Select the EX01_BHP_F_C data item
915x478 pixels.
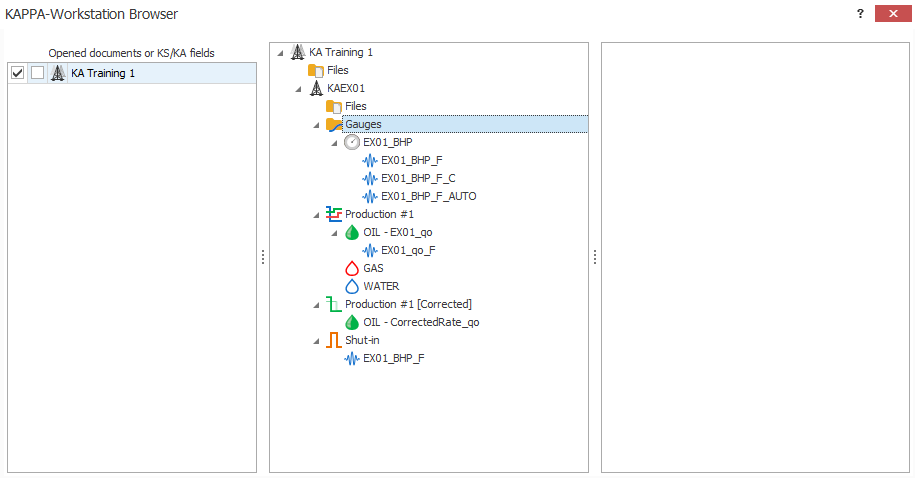(x=418, y=178)
